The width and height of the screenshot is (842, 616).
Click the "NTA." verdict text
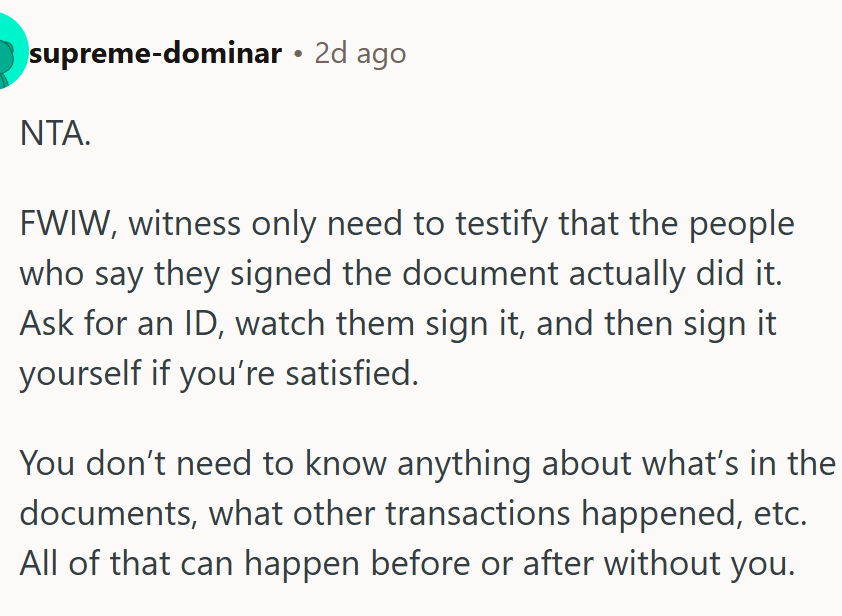point(56,136)
